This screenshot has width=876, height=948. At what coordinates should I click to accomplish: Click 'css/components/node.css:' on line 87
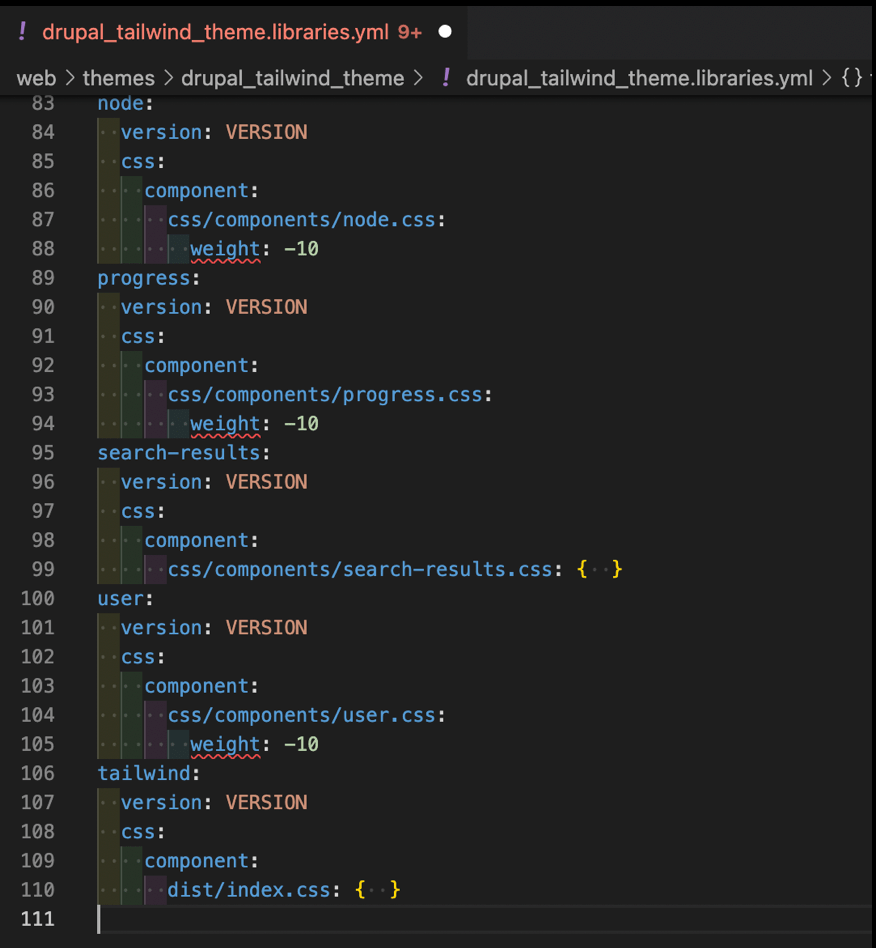[307, 219]
